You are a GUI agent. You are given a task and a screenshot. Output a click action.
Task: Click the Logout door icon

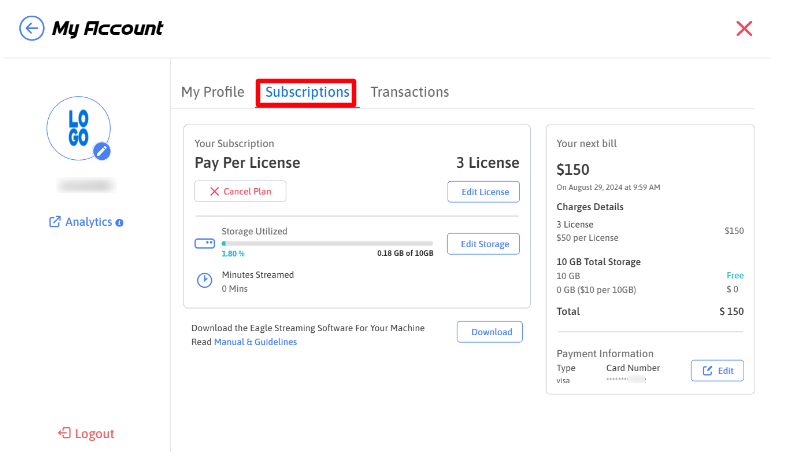pos(64,434)
